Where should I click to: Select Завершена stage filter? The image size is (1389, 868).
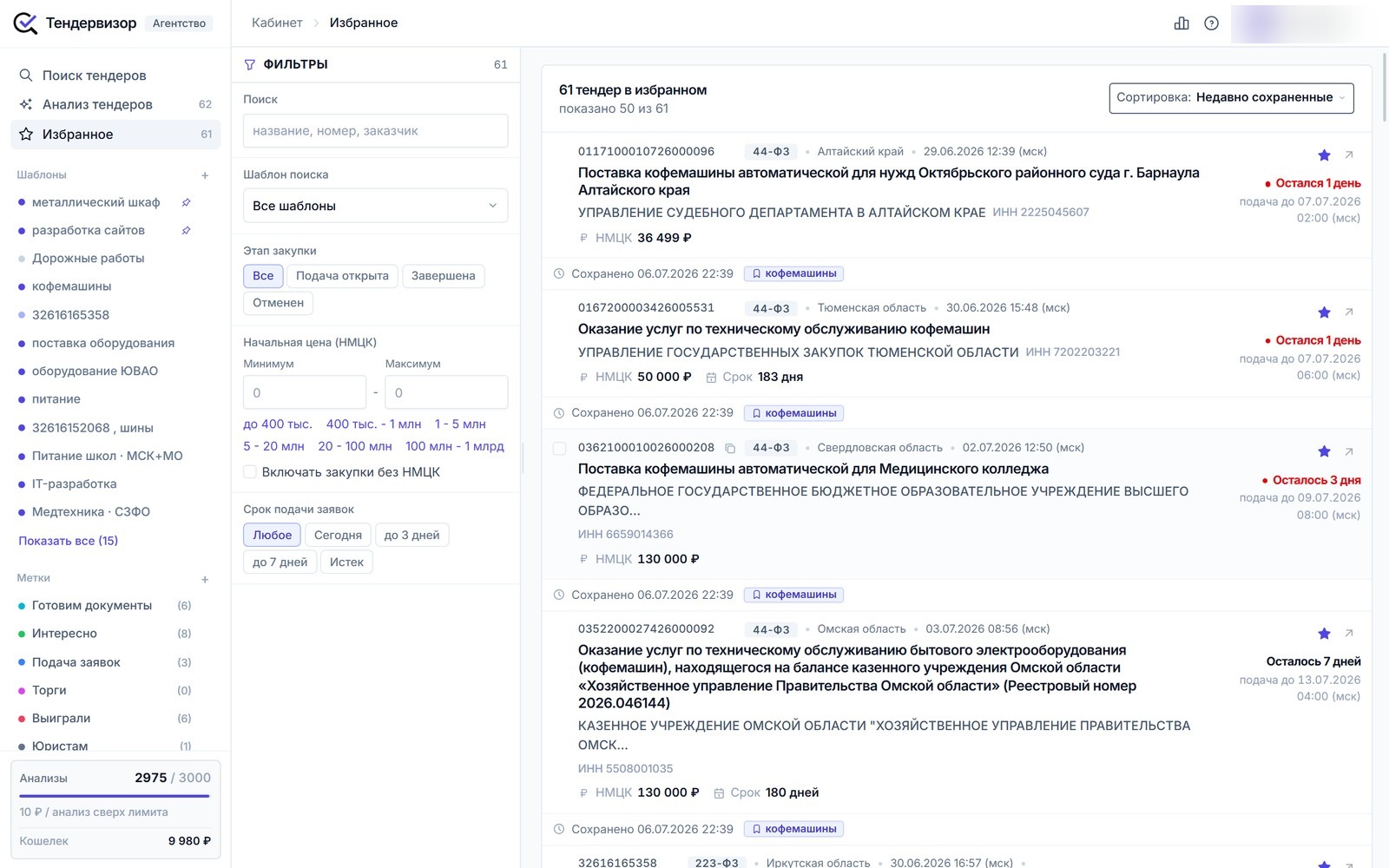[443, 276]
